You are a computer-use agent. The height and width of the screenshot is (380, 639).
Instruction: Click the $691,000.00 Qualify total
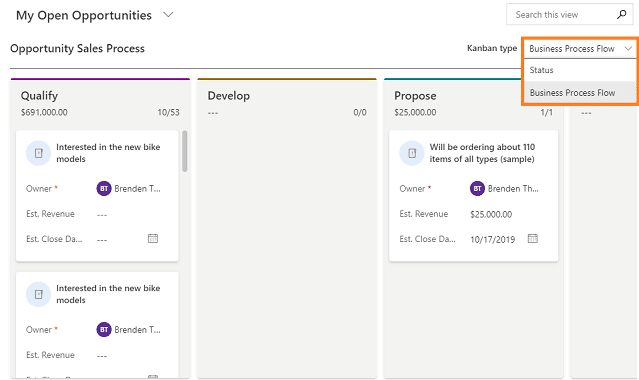pos(44,113)
